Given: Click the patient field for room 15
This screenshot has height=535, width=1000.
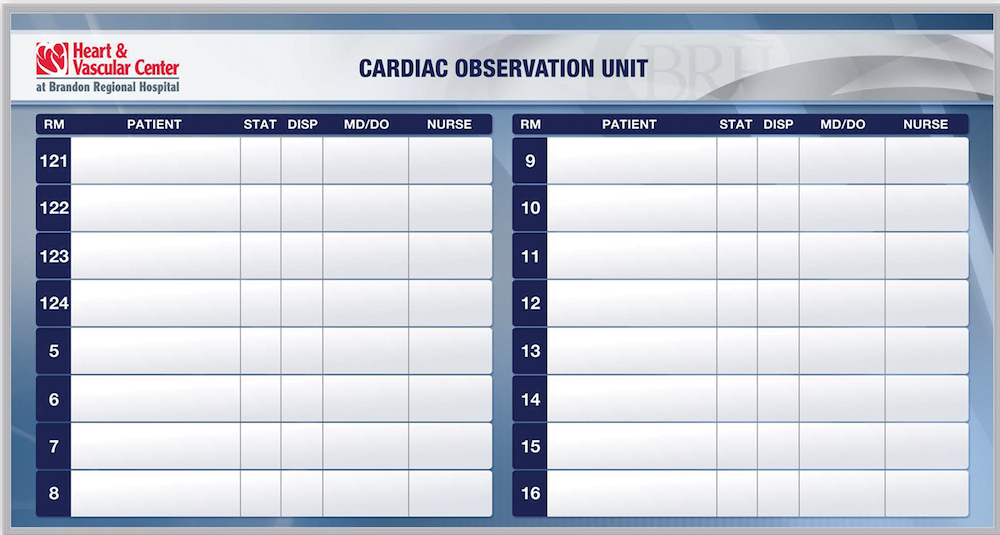Looking at the screenshot, I should [631, 446].
